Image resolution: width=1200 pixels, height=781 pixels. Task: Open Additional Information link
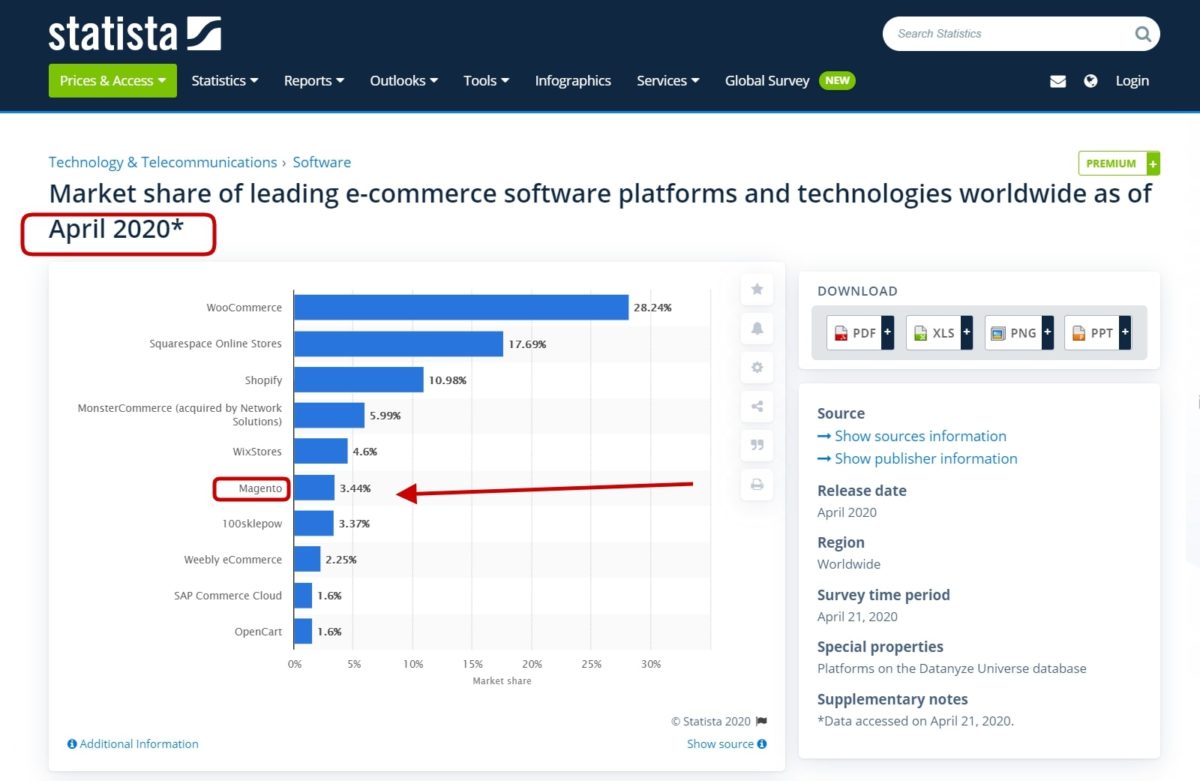[x=133, y=744]
